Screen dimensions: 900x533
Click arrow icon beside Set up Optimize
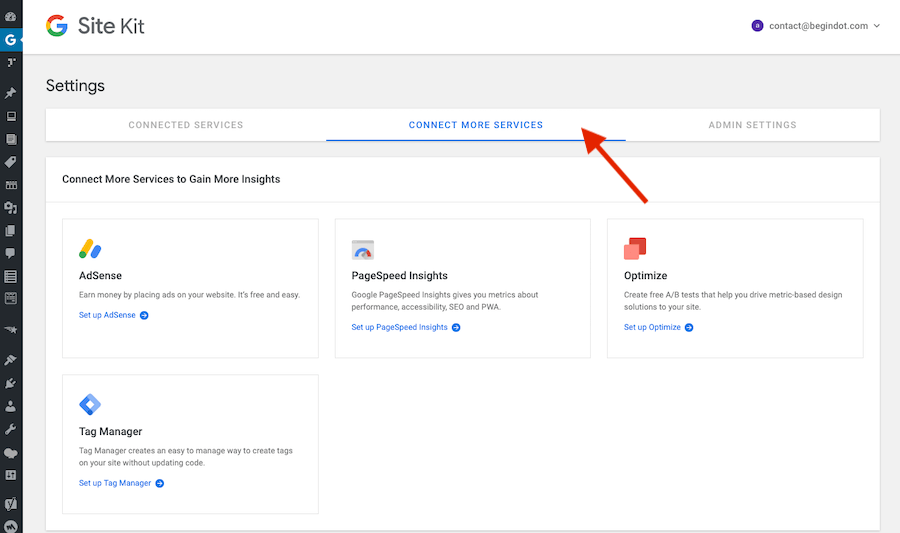click(x=689, y=328)
